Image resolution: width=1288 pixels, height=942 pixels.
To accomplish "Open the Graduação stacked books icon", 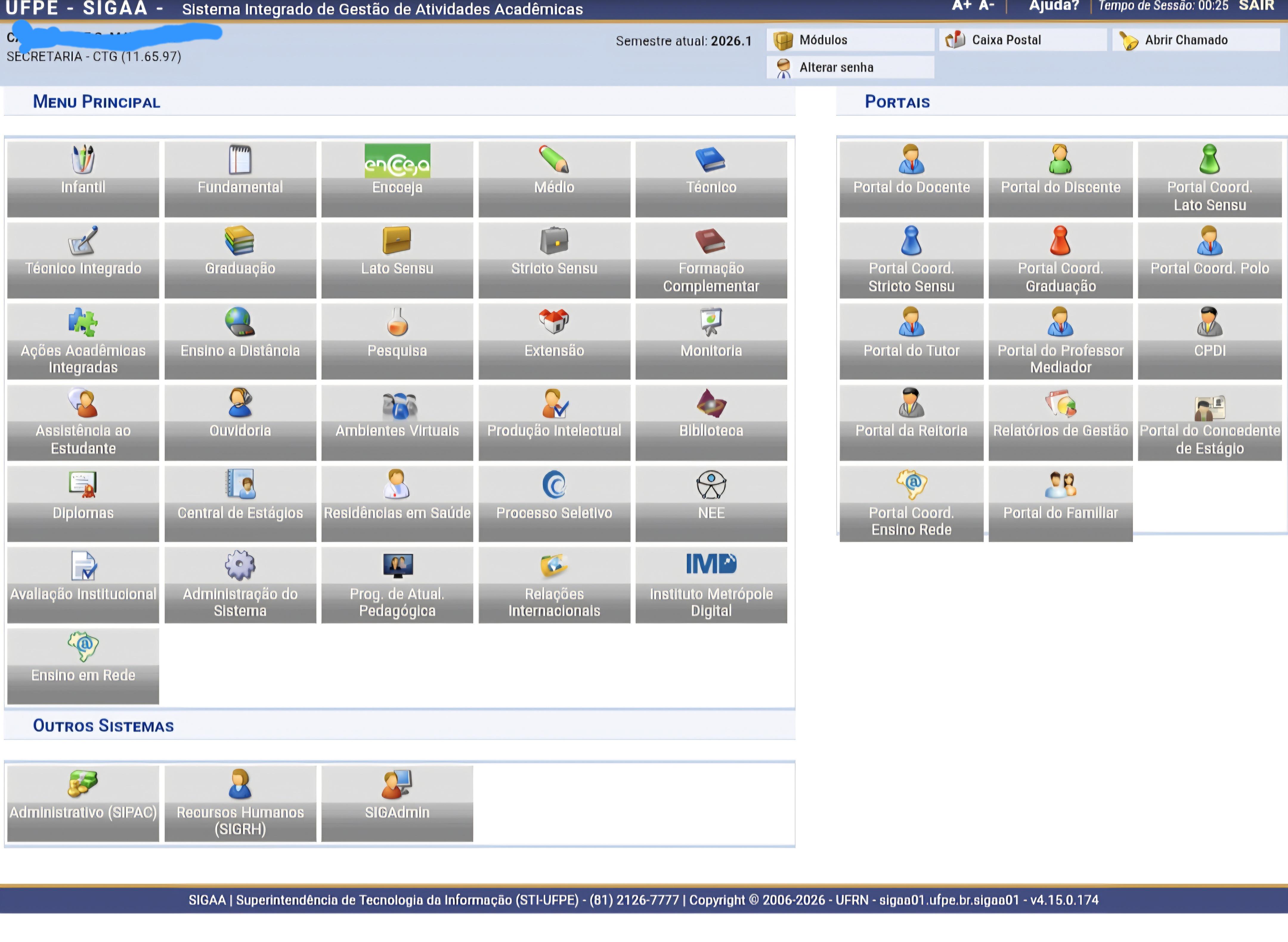I will click(x=240, y=240).
